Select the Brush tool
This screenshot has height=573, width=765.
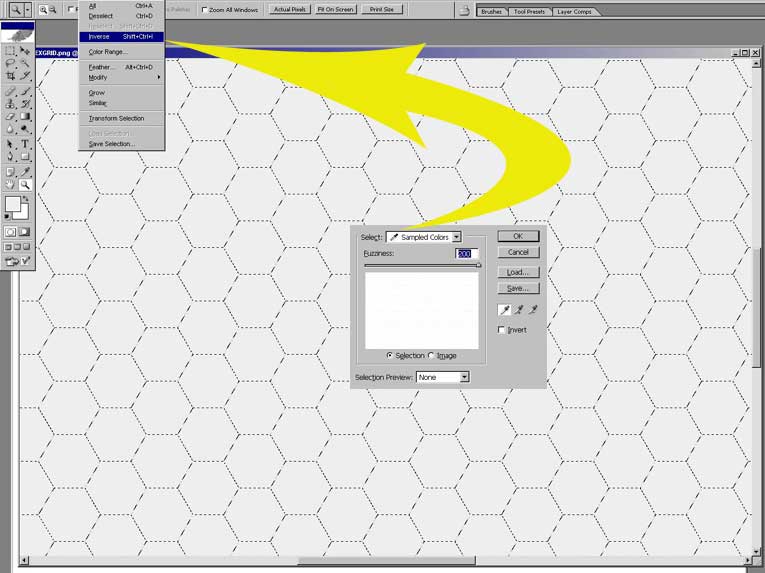[x=25, y=91]
